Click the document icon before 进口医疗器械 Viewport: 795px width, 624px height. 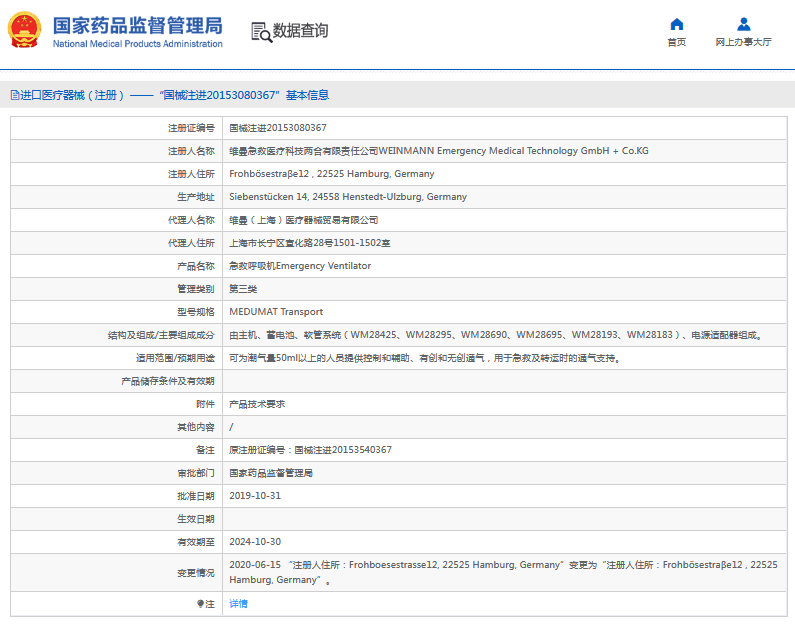pyautogui.click(x=15, y=95)
